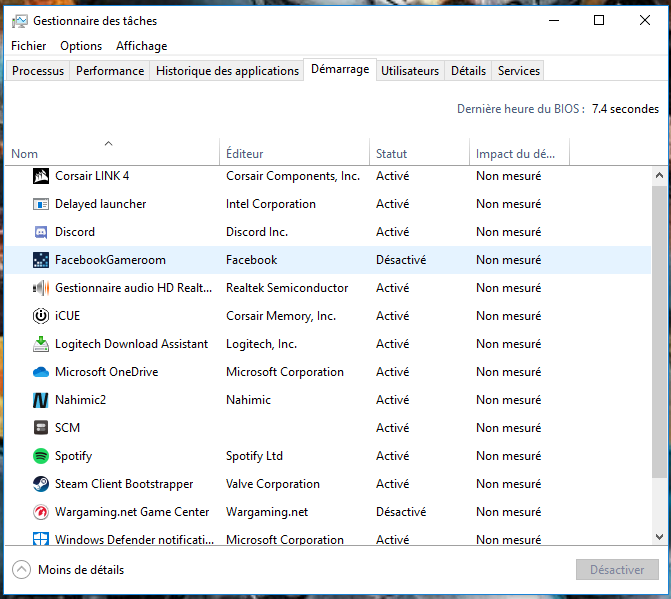
Task: Switch to the Performance tab
Action: tap(110, 71)
